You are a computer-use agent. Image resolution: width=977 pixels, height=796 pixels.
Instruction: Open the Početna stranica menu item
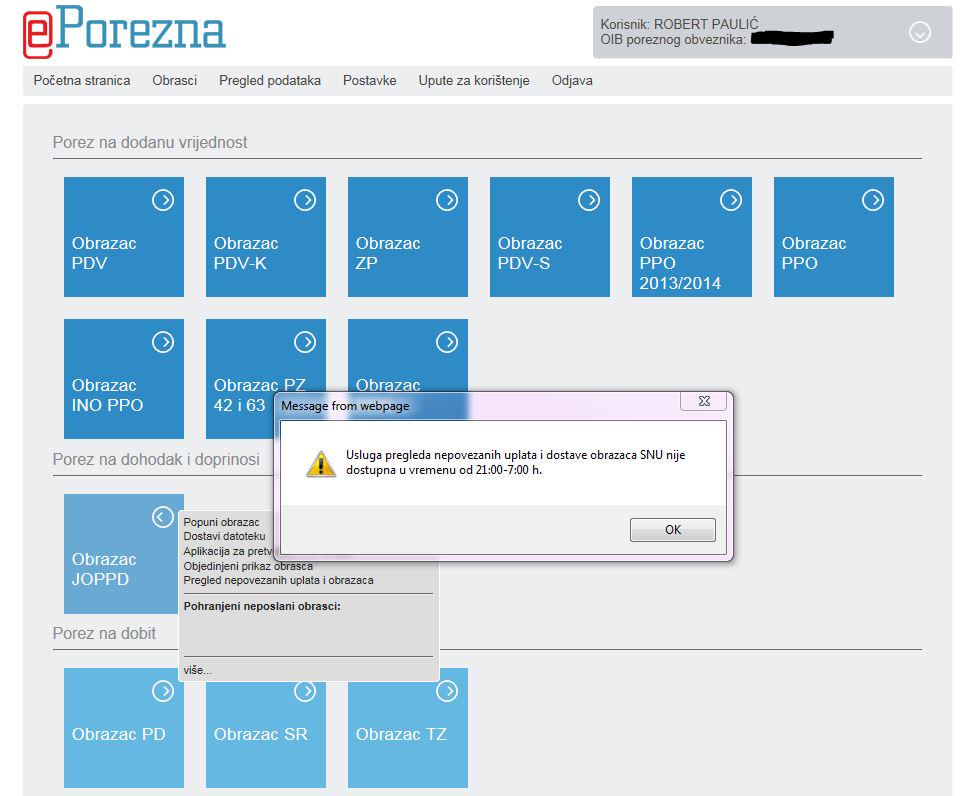click(x=82, y=80)
